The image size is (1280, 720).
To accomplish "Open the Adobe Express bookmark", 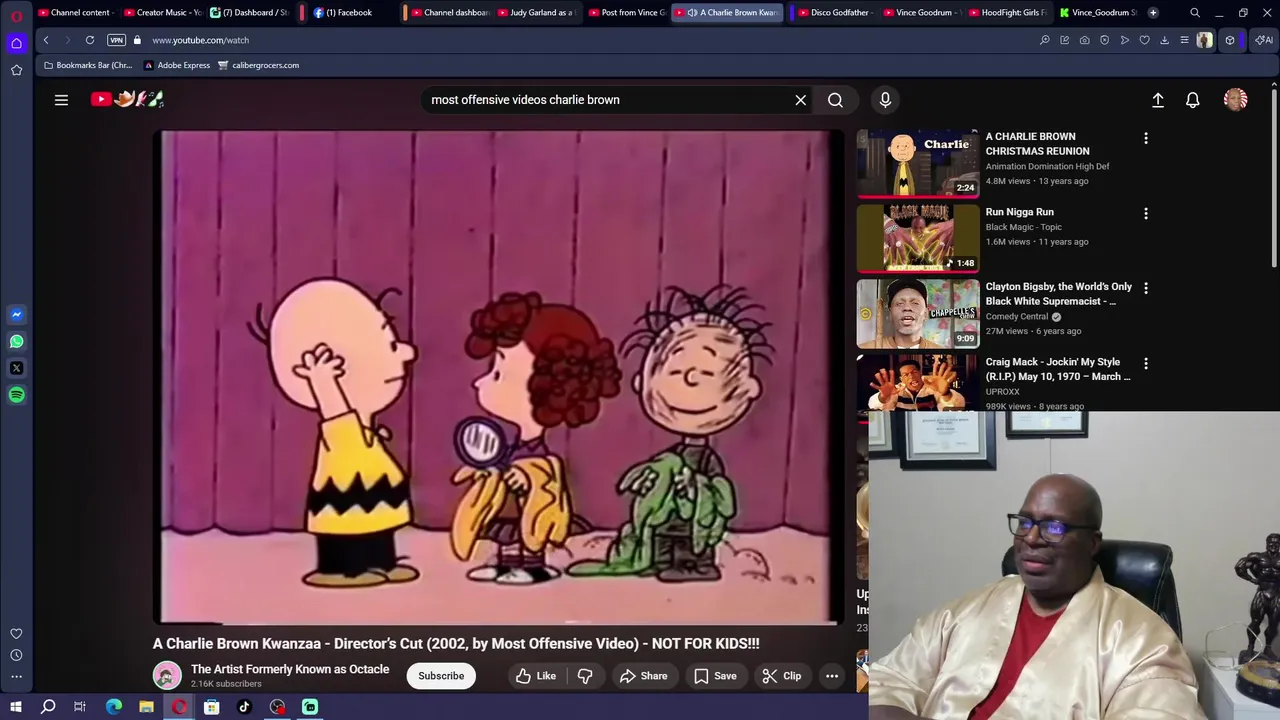I will click(177, 65).
